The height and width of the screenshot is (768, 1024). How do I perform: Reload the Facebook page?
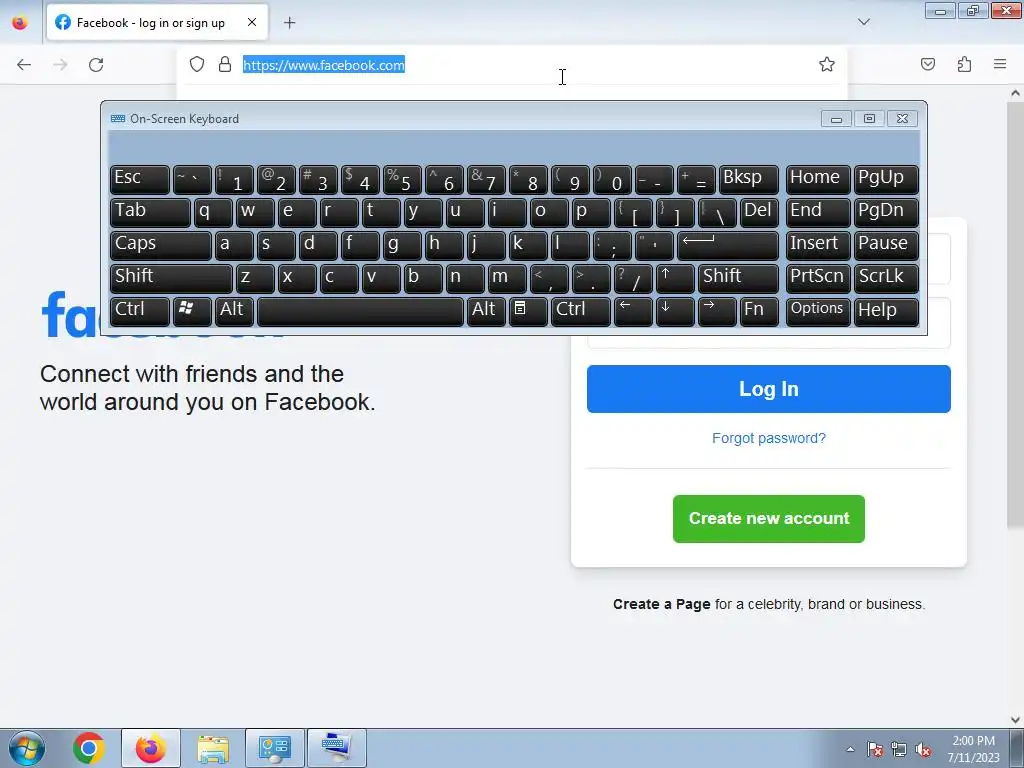[96, 65]
